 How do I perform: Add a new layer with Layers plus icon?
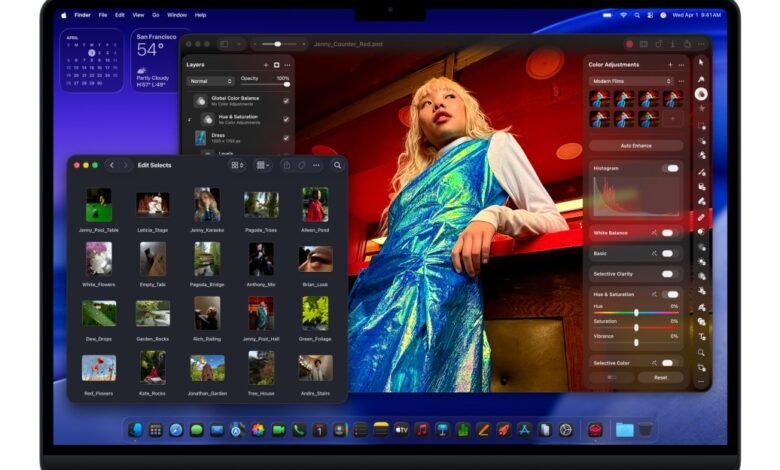tap(266, 65)
